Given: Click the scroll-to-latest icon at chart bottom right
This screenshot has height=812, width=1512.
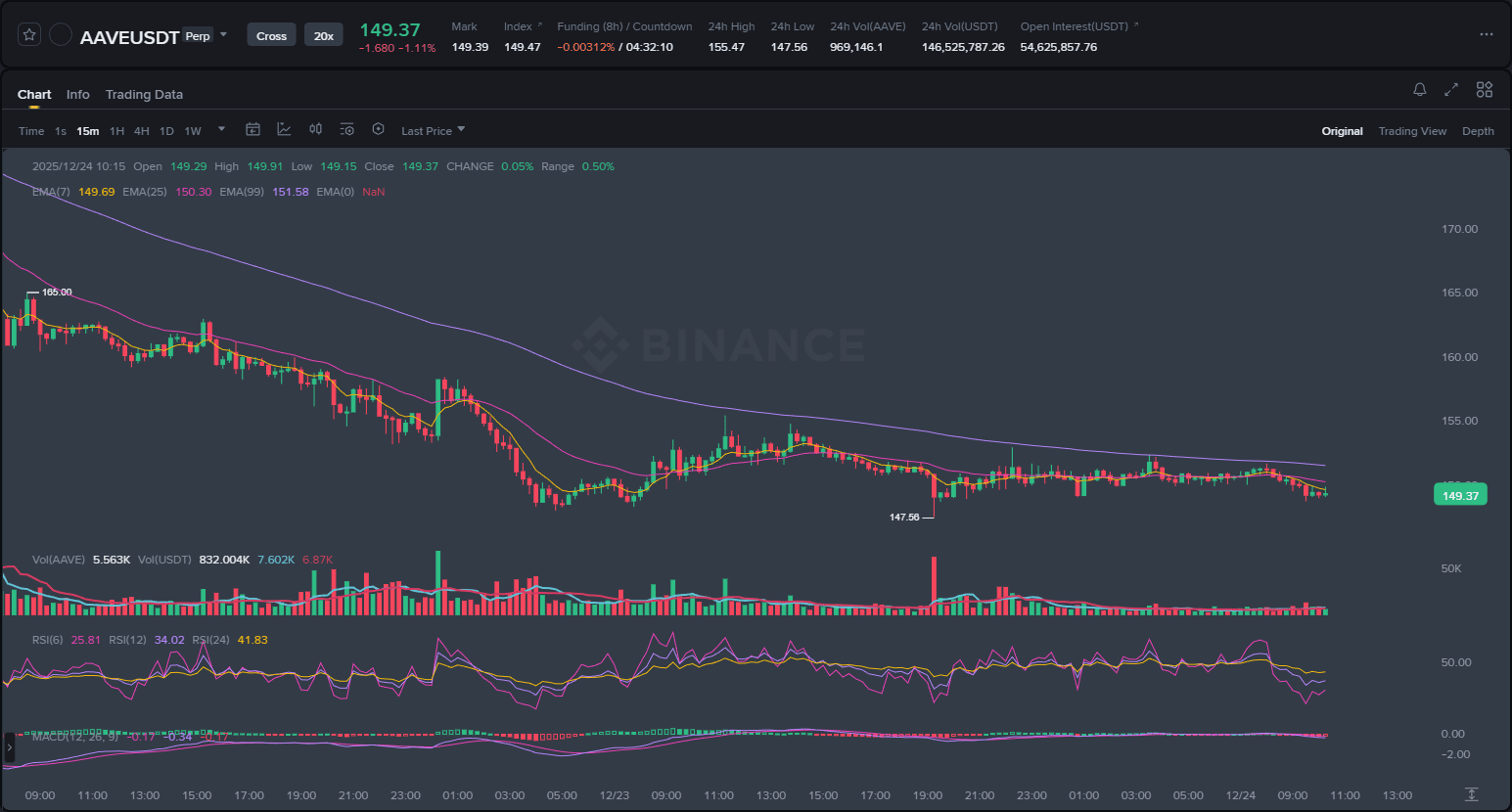Looking at the screenshot, I should coord(1471,794).
